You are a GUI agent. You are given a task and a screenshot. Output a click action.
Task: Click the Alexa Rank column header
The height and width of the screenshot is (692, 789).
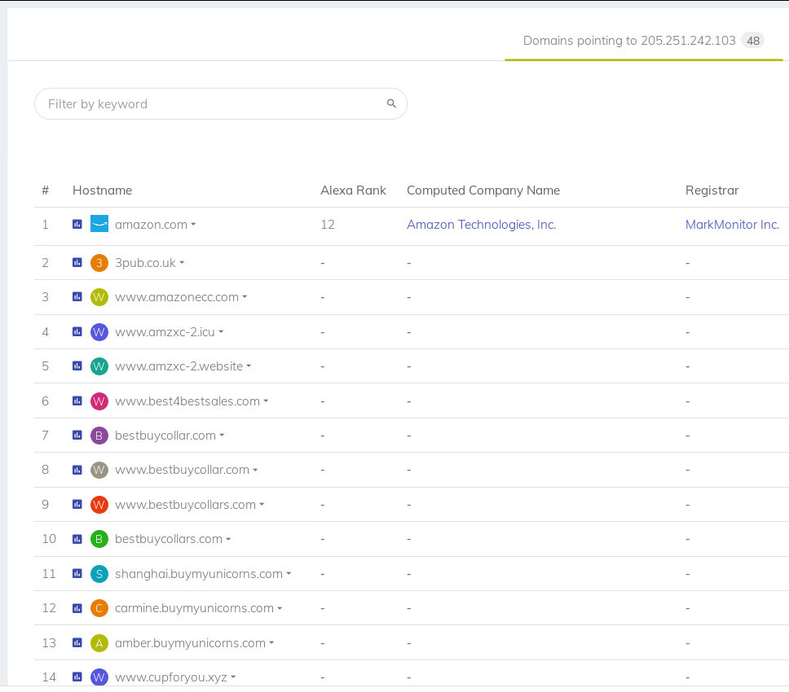tap(353, 190)
